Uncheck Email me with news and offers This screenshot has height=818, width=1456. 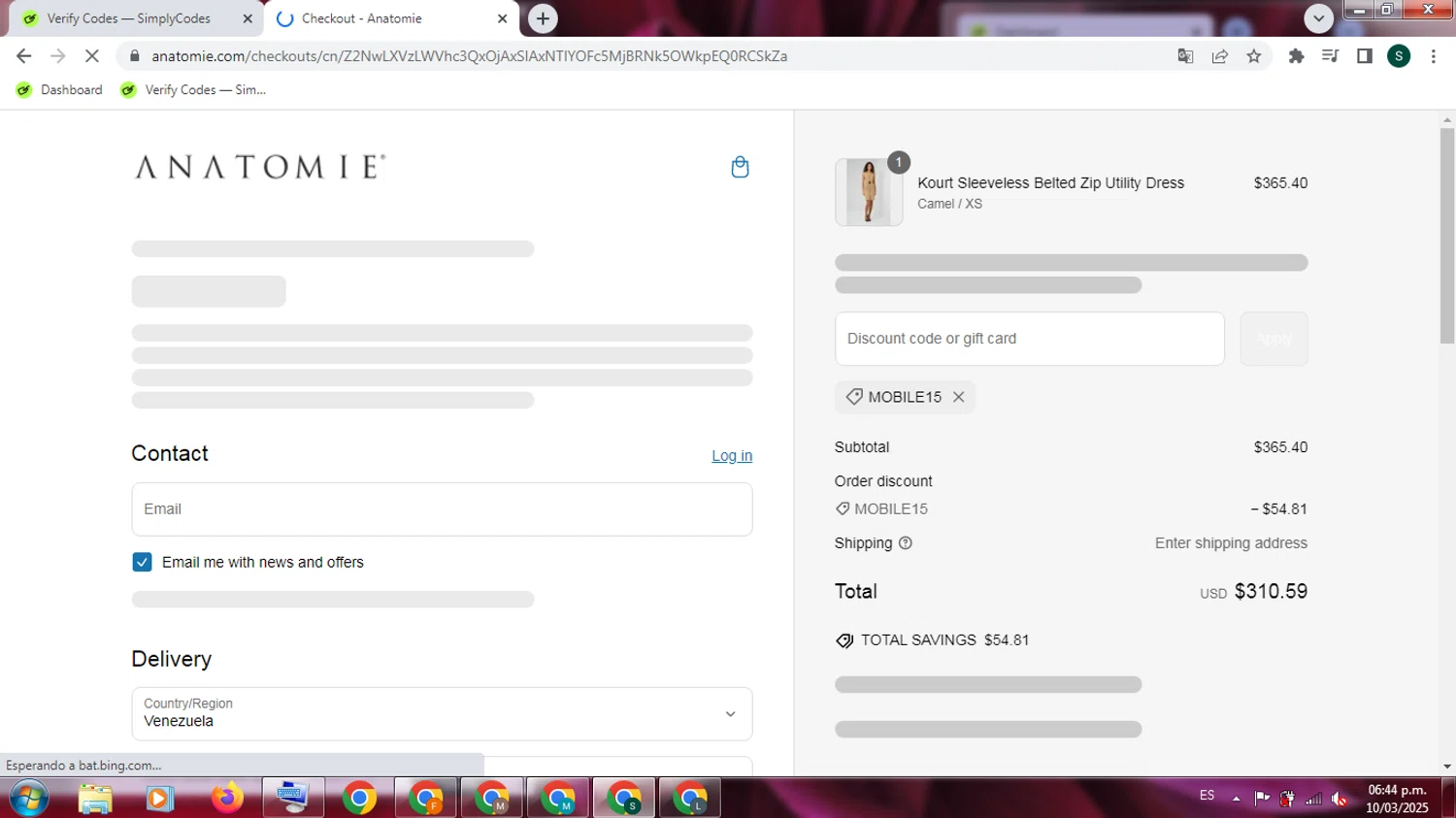[142, 563]
